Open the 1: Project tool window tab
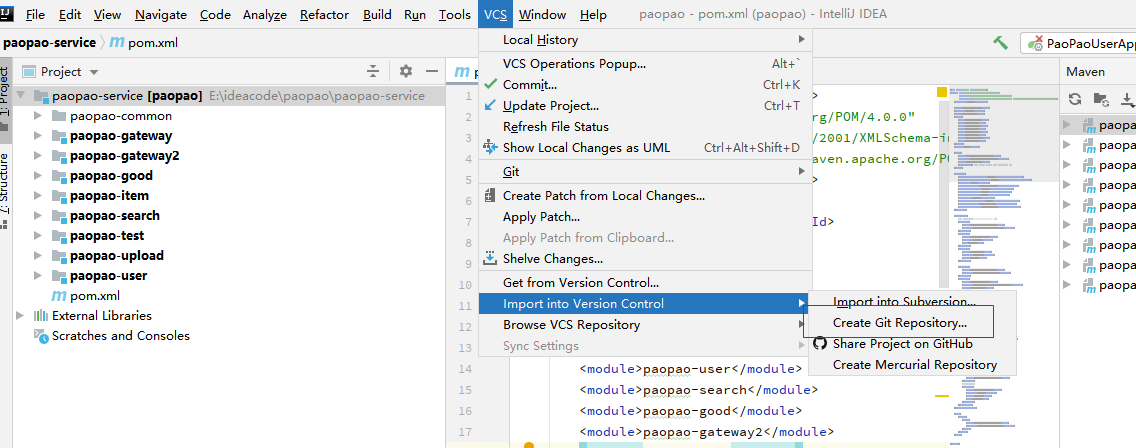1136x448 pixels. [x=5, y=99]
